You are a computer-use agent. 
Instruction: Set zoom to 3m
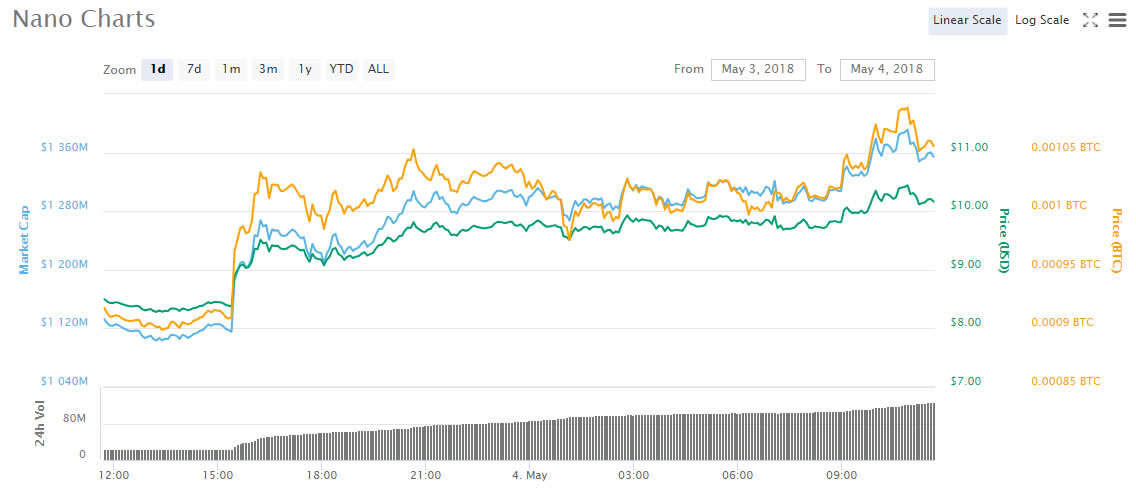(268, 69)
